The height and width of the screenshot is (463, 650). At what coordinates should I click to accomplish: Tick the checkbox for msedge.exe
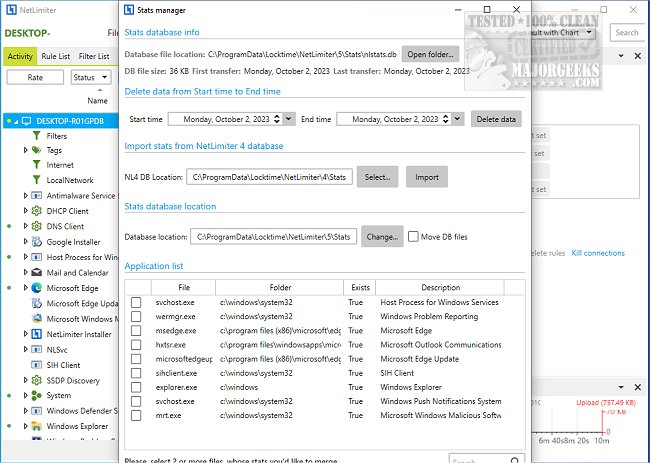click(136, 331)
